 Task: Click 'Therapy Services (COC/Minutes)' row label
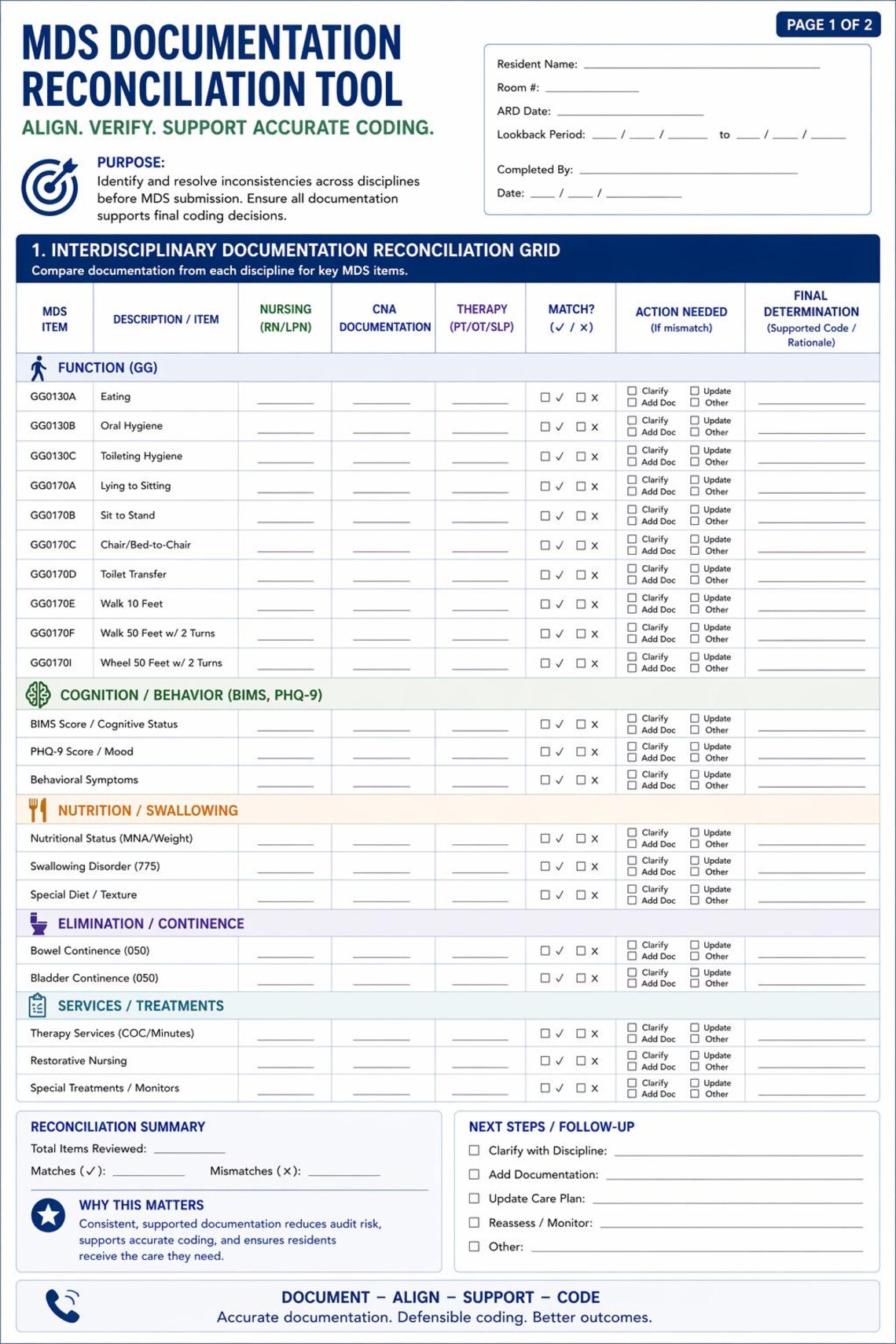point(112,1033)
